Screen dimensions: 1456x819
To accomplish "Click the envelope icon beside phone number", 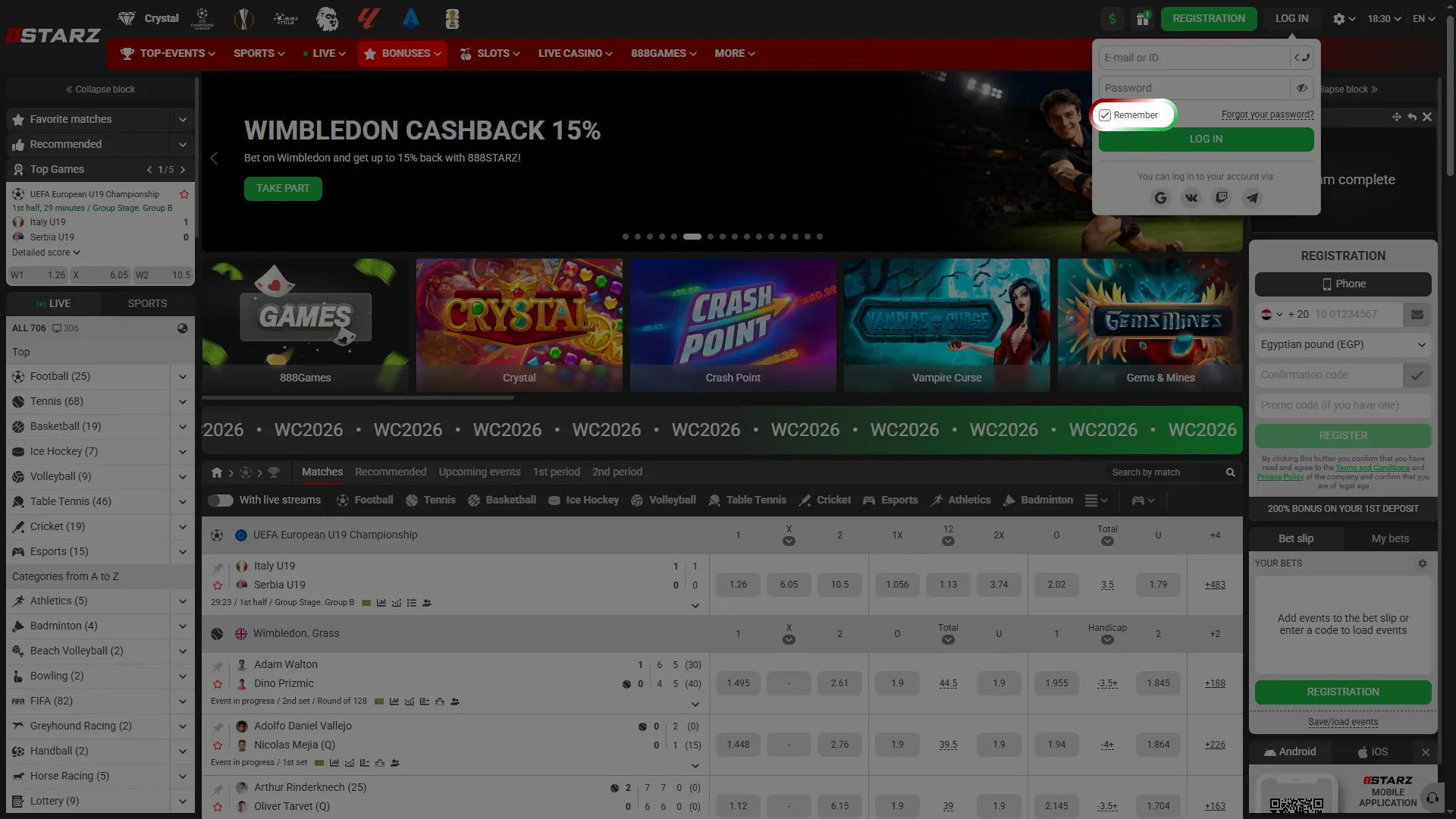I will pos(1417,315).
